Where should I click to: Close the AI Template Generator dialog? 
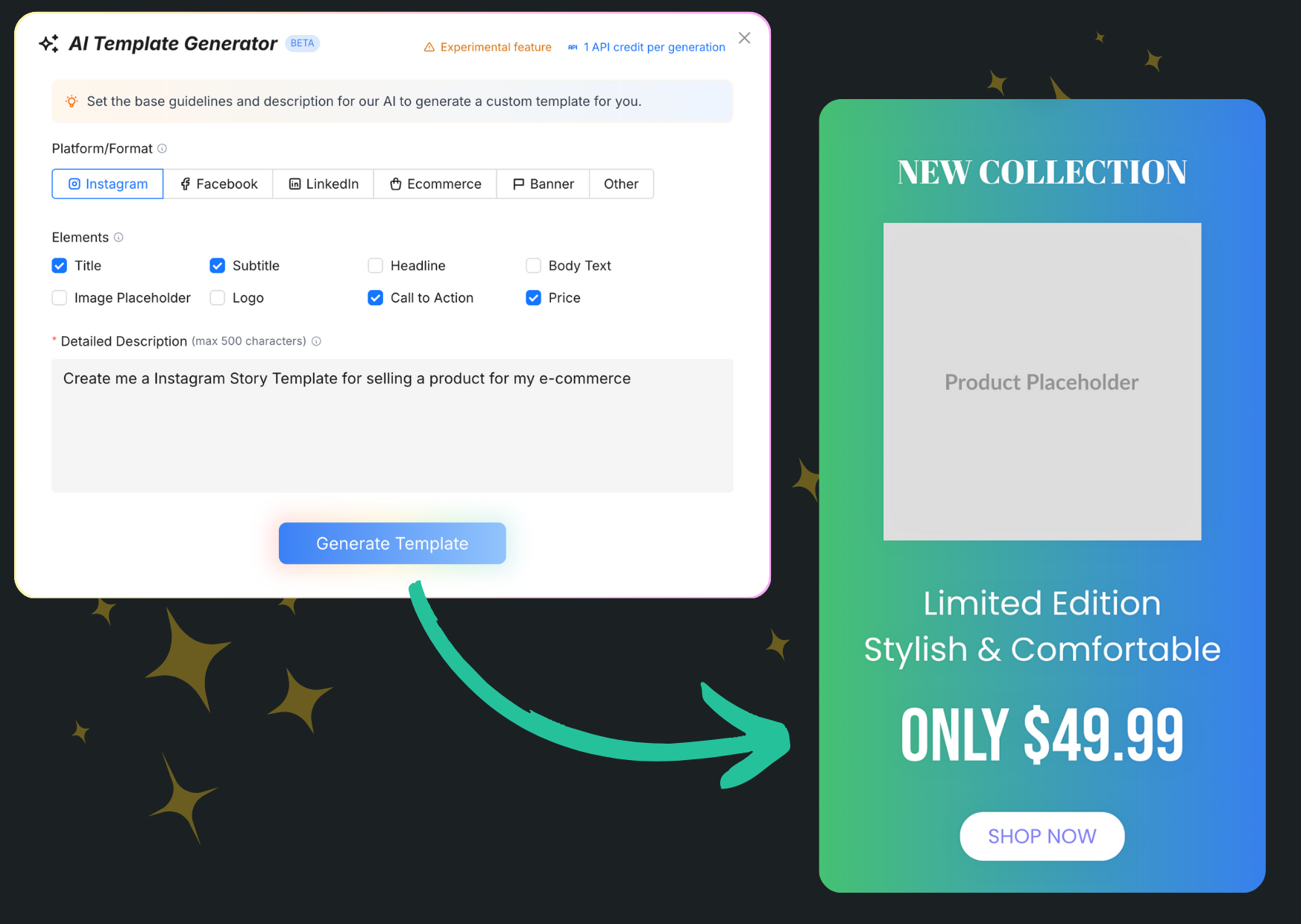tap(744, 38)
